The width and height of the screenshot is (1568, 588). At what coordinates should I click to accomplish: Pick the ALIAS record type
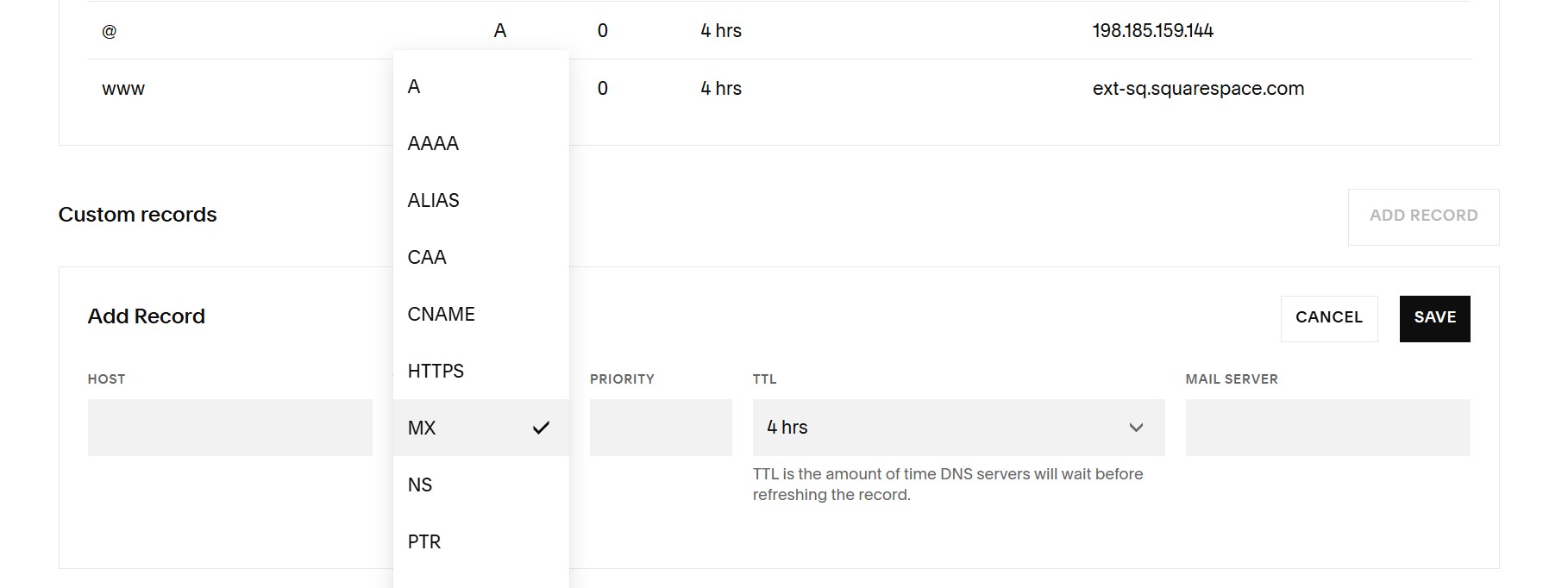(433, 201)
